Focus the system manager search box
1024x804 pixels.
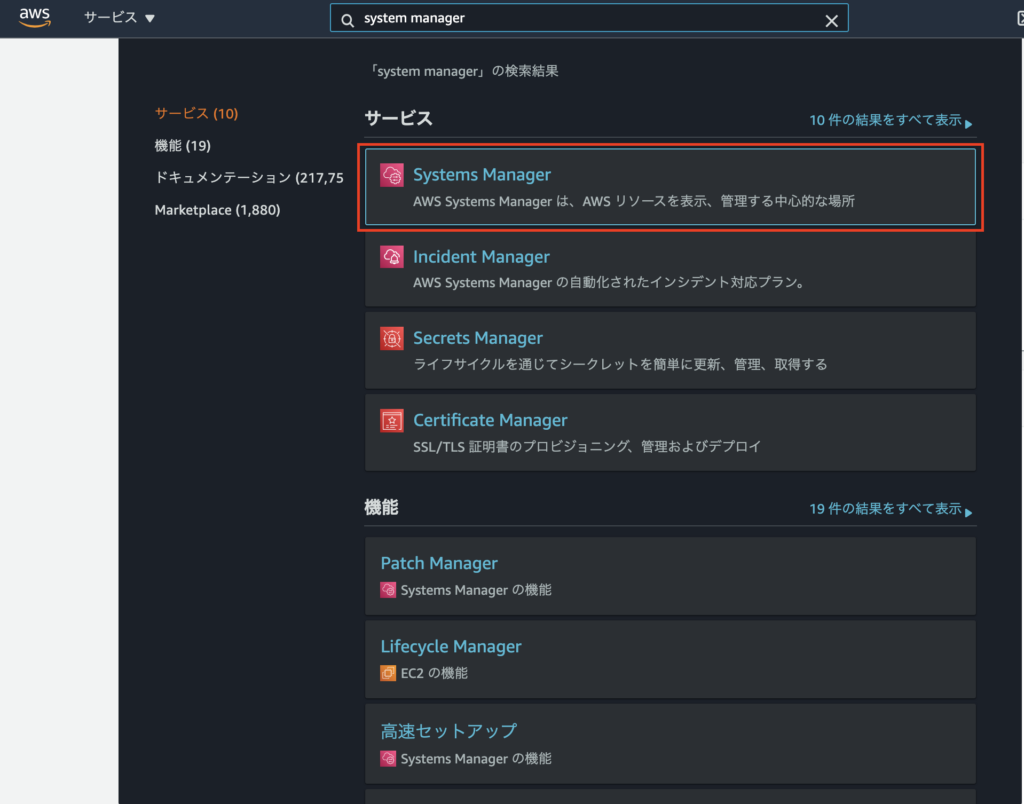pyautogui.click(x=588, y=18)
